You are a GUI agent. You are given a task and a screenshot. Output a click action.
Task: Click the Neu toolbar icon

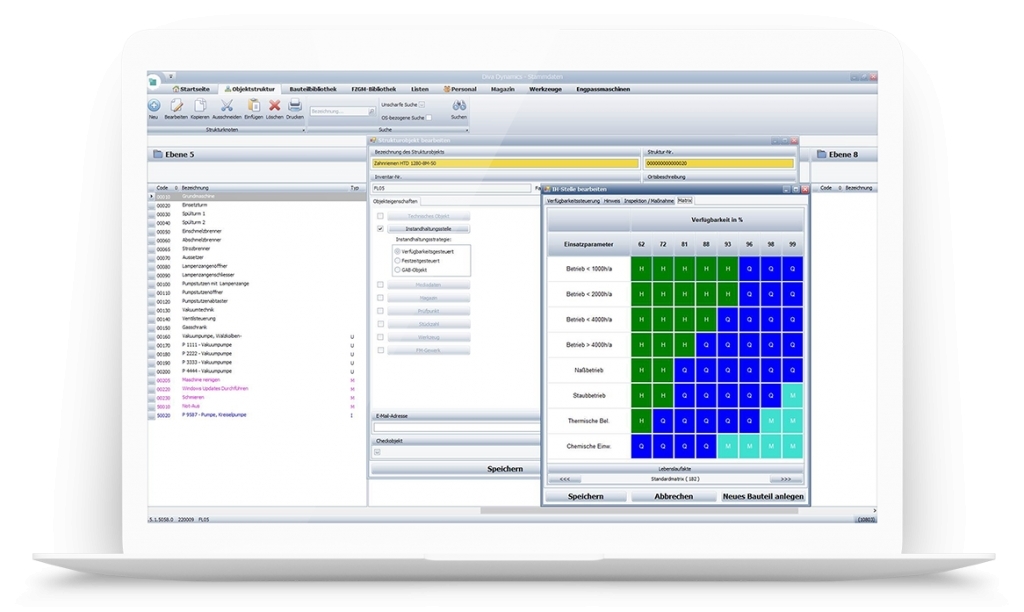click(x=154, y=105)
